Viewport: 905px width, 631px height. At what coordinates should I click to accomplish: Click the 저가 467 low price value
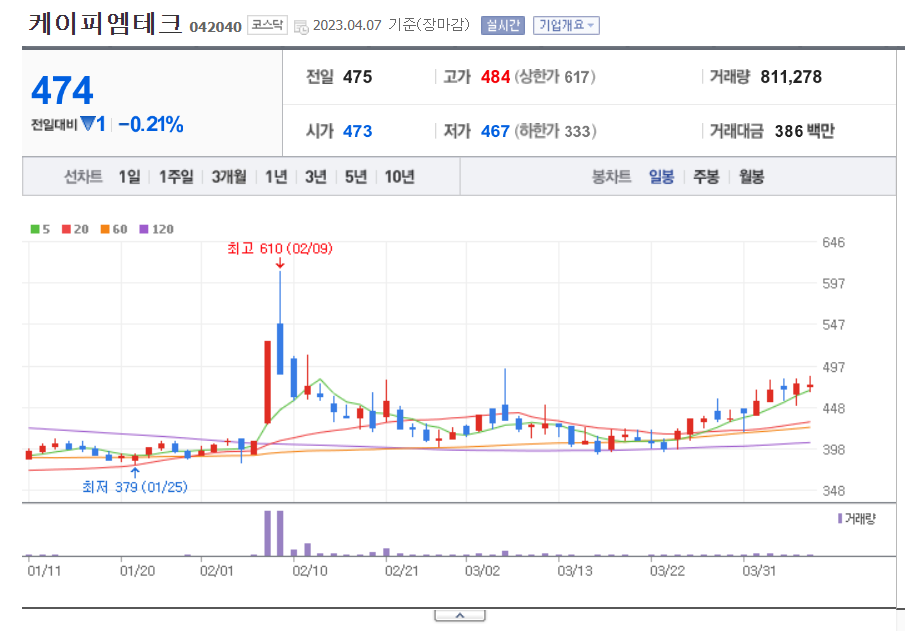click(495, 132)
